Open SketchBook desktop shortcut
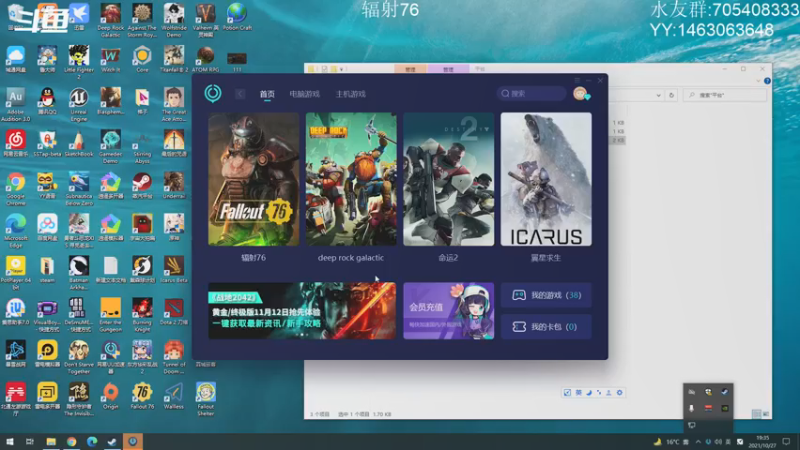 [x=79, y=143]
